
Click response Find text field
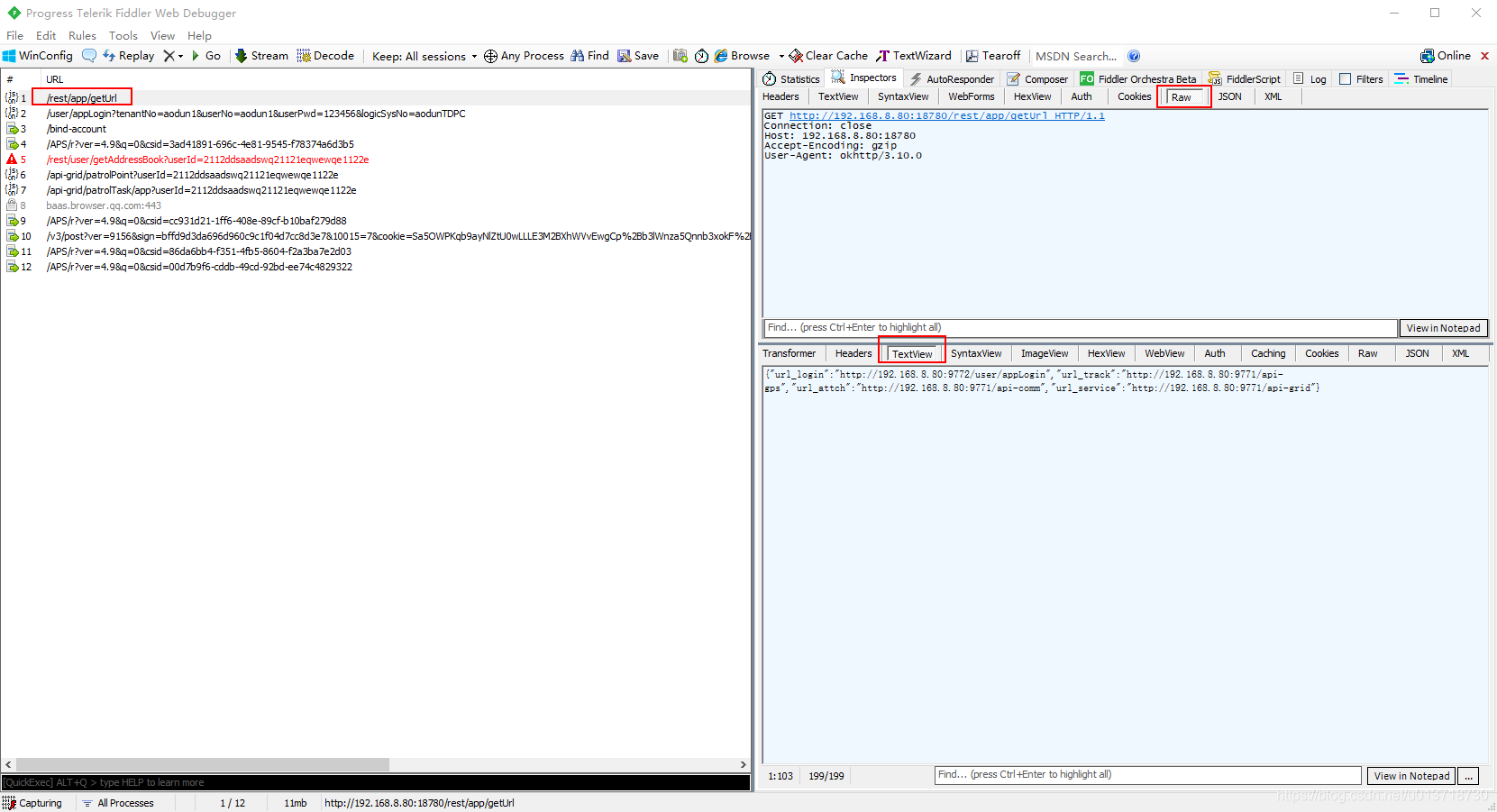tap(1147, 775)
